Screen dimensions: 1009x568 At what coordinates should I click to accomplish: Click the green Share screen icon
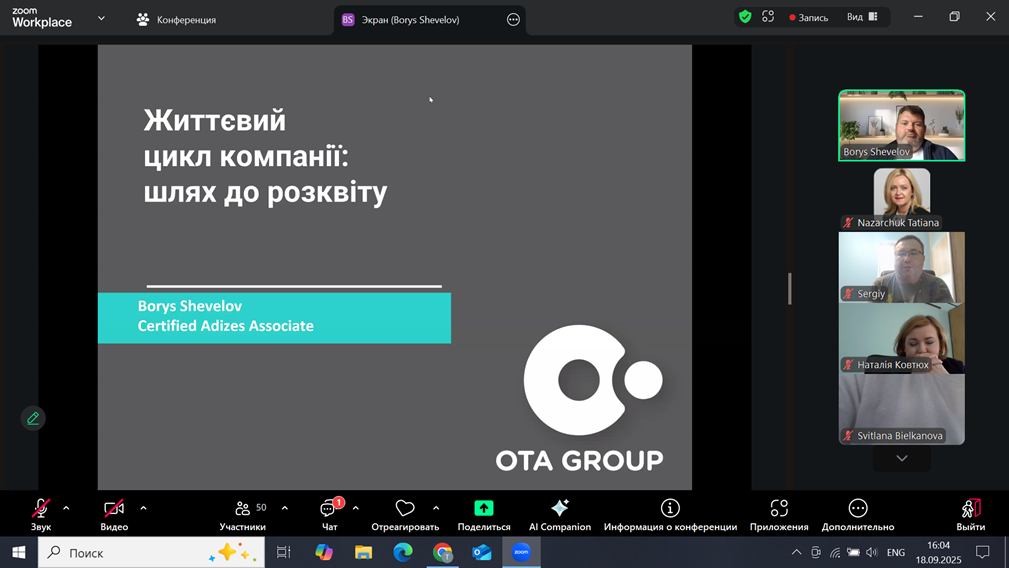pyautogui.click(x=484, y=508)
